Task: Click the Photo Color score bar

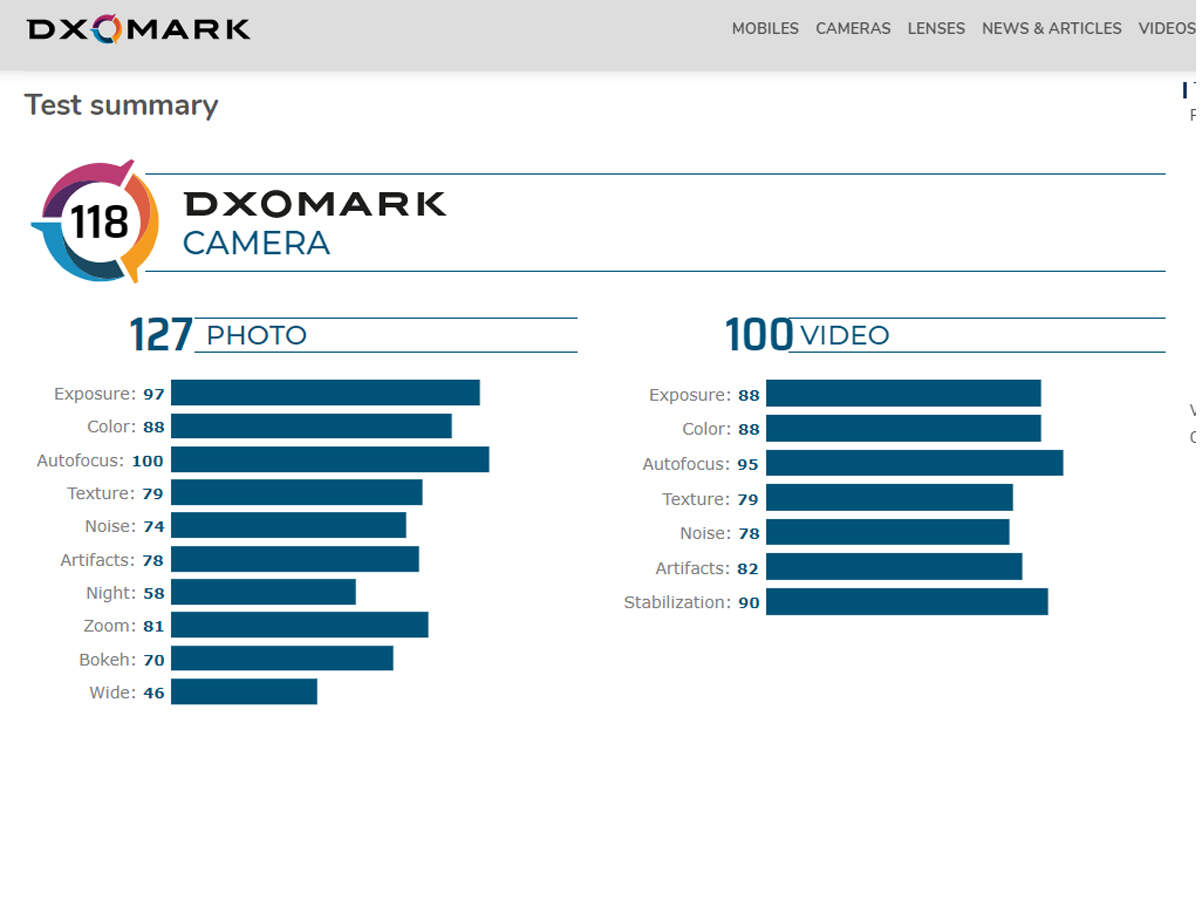Action: tap(311, 426)
